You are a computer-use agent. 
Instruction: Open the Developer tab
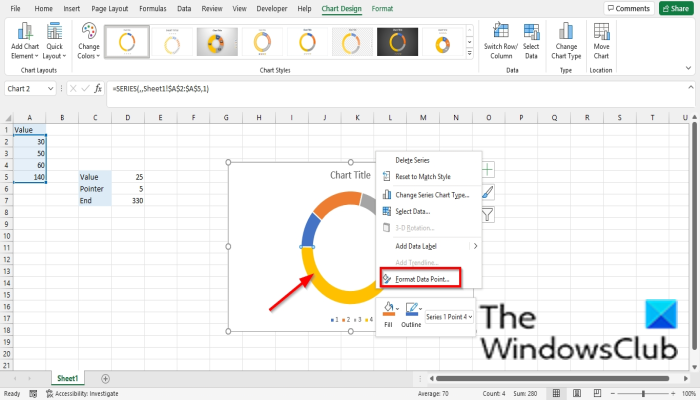click(x=271, y=8)
